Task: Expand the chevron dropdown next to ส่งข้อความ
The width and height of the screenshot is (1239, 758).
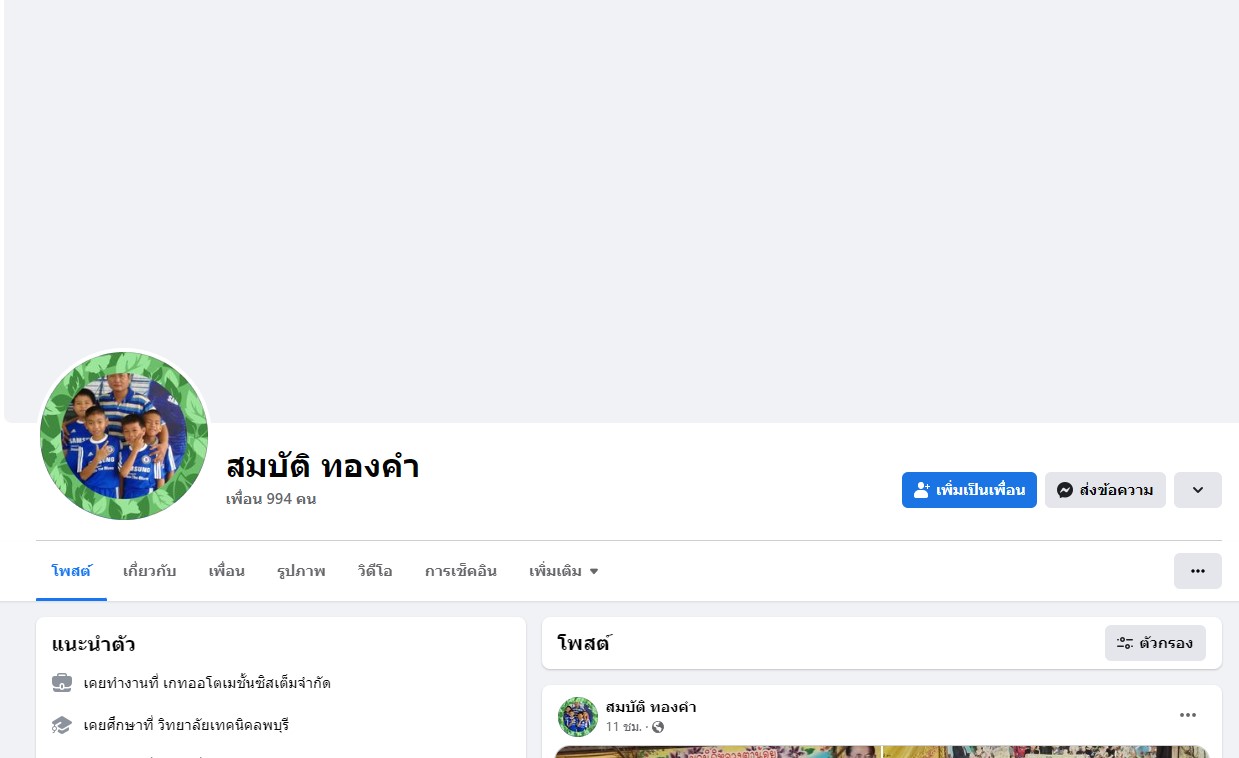Action: (1198, 490)
